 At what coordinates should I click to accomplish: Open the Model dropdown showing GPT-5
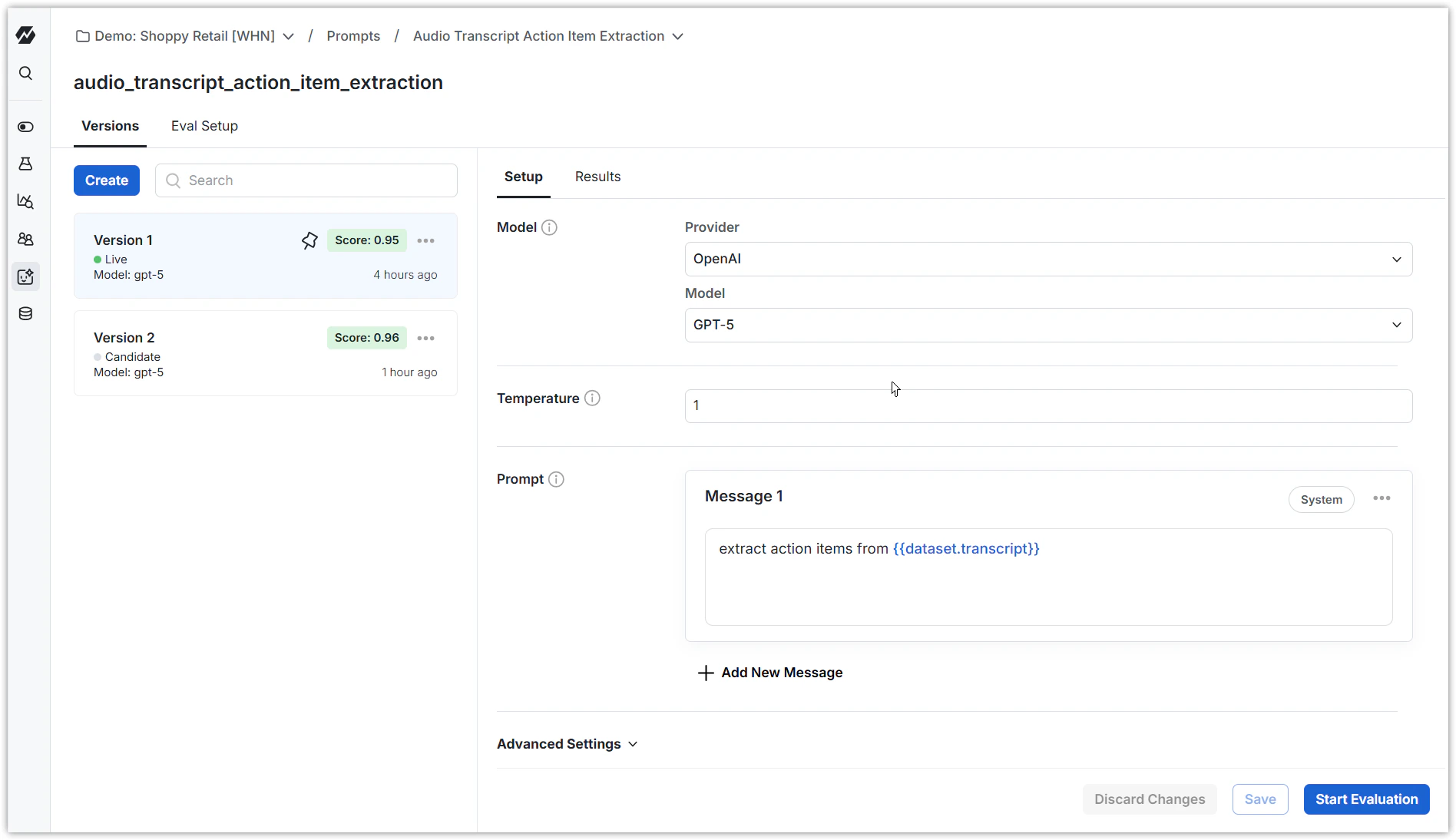pyautogui.click(x=1048, y=325)
